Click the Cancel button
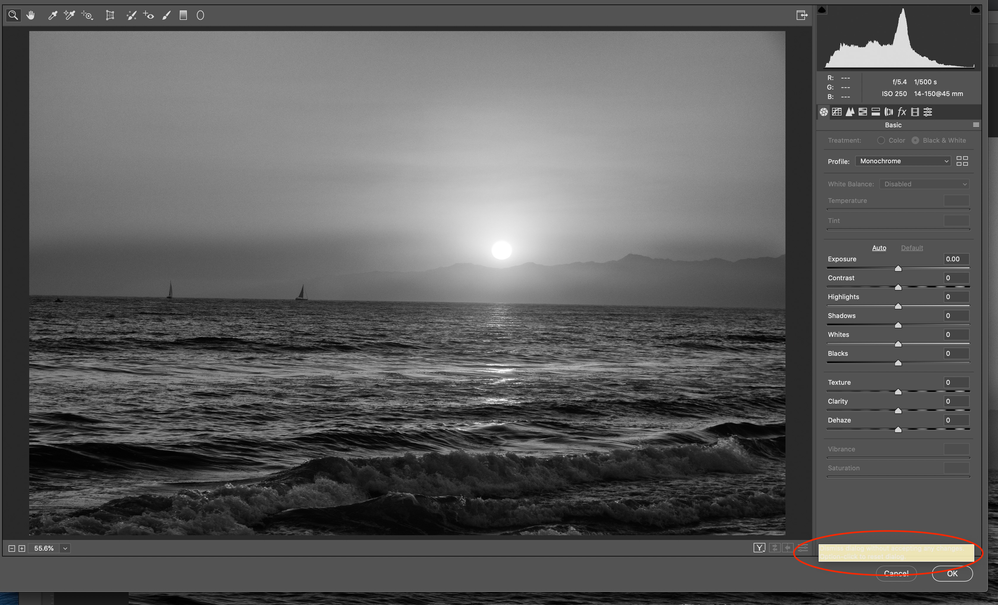The width and height of the screenshot is (998, 605). coord(896,573)
